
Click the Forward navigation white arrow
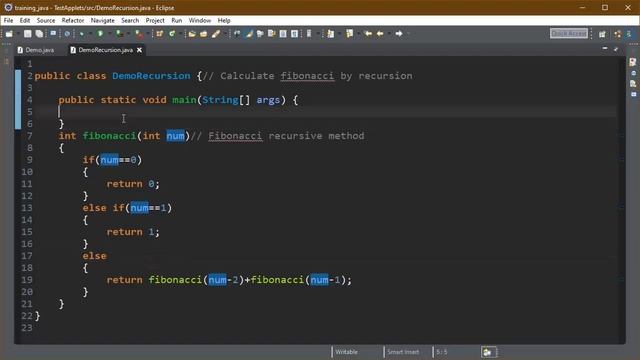399,33
